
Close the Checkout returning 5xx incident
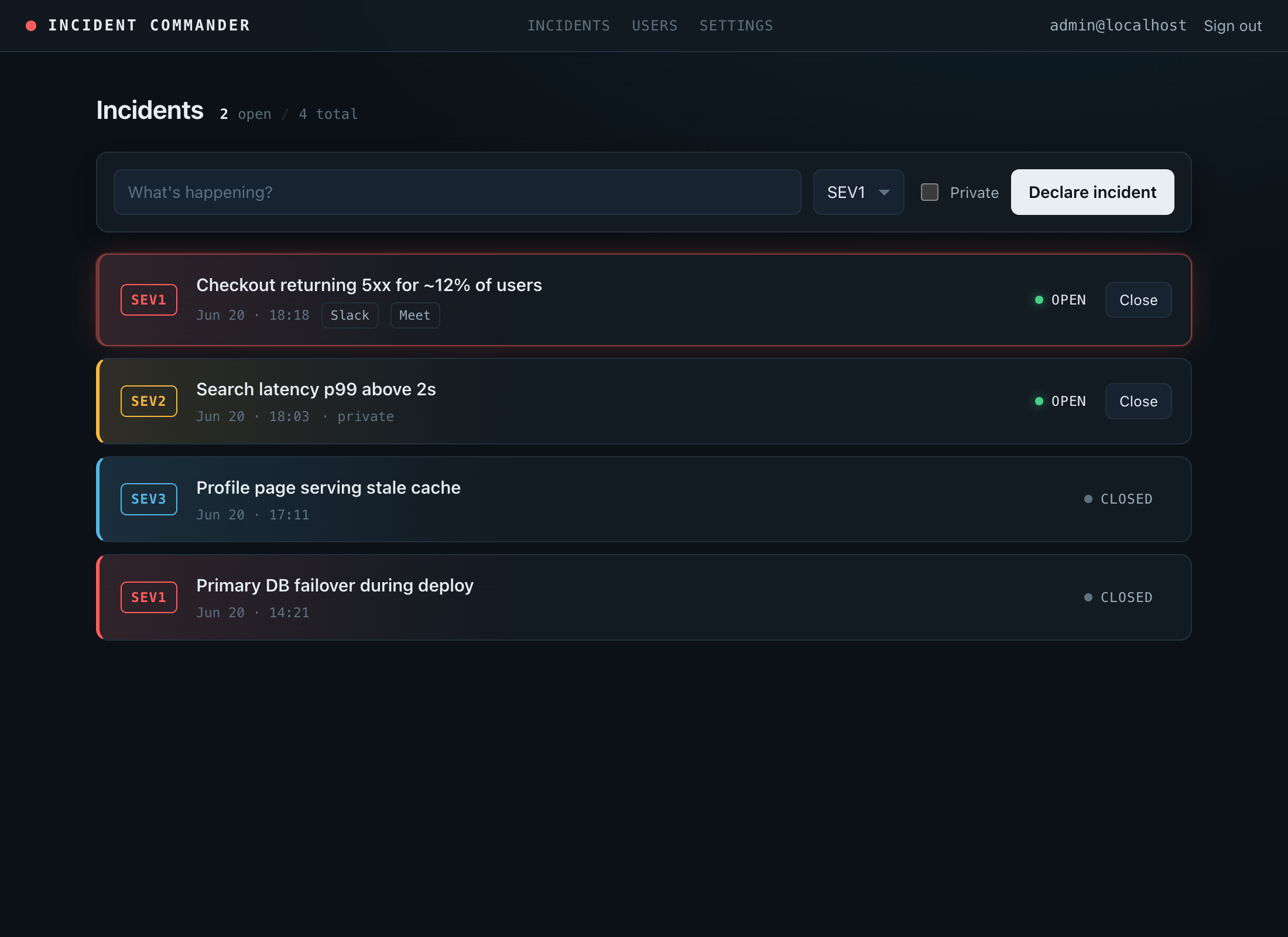[x=1138, y=300]
